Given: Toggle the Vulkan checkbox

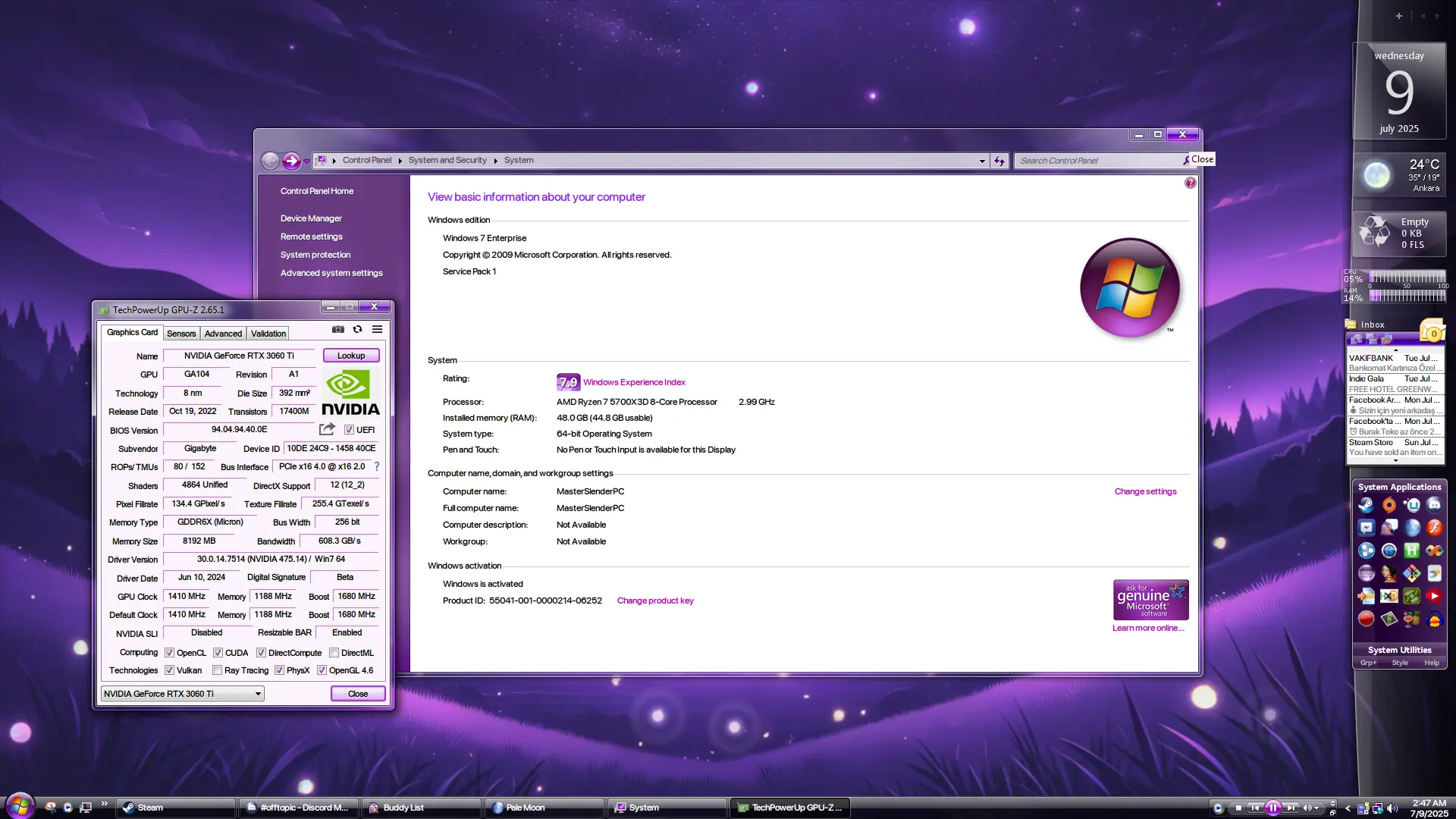Looking at the screenshot, I should 170,670.
